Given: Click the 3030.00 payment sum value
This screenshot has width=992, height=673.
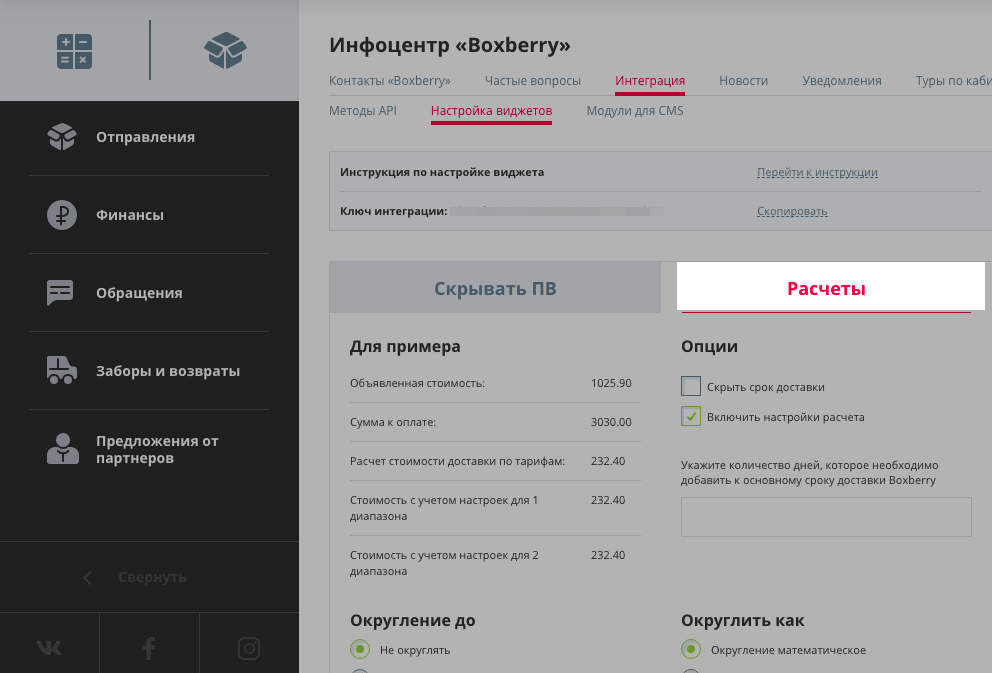Looking at the screenshot, I should pyautogui.click(x=611, y=422).
